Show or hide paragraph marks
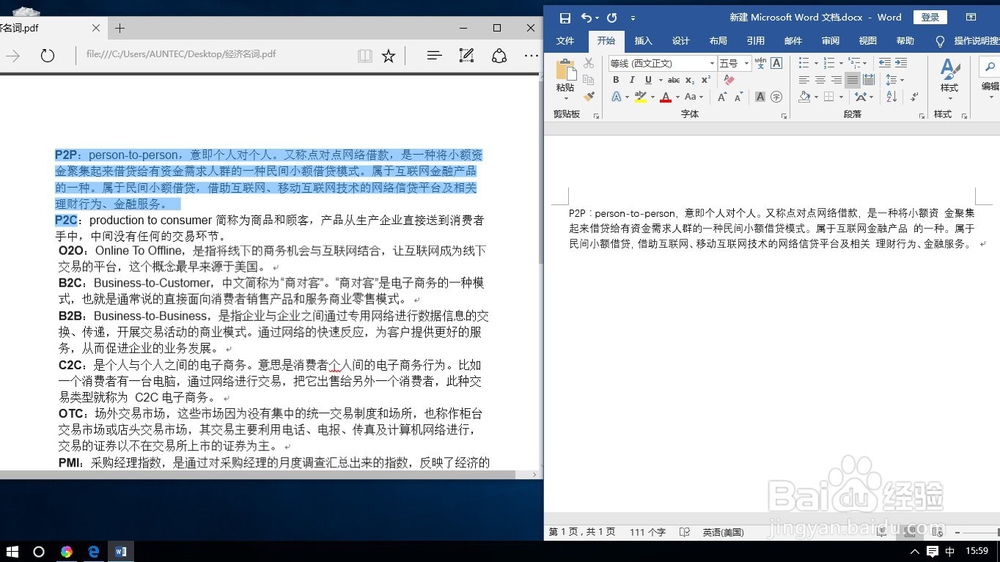 (915, 97)
